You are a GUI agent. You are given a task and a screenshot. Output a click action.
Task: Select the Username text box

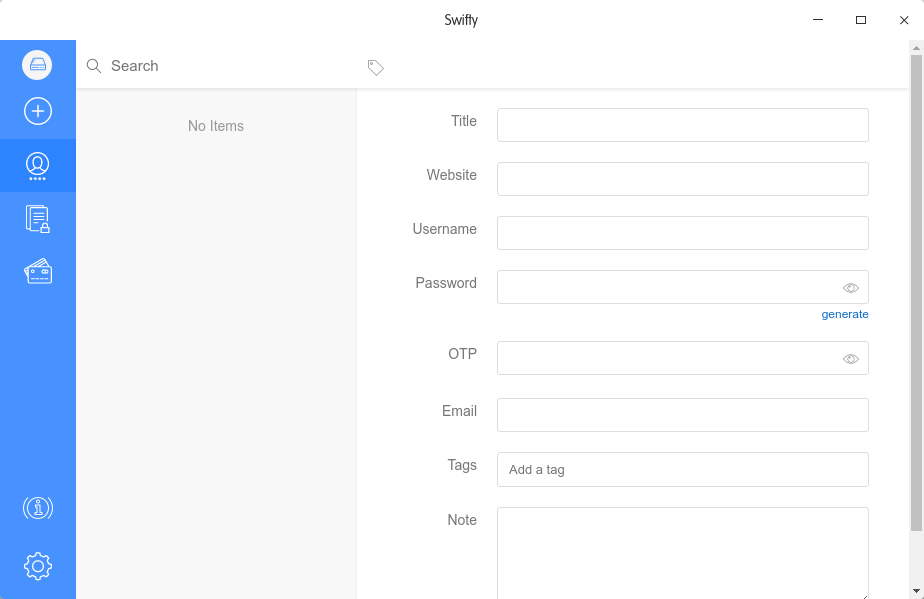pyautogui.click(x=682, y=233)
